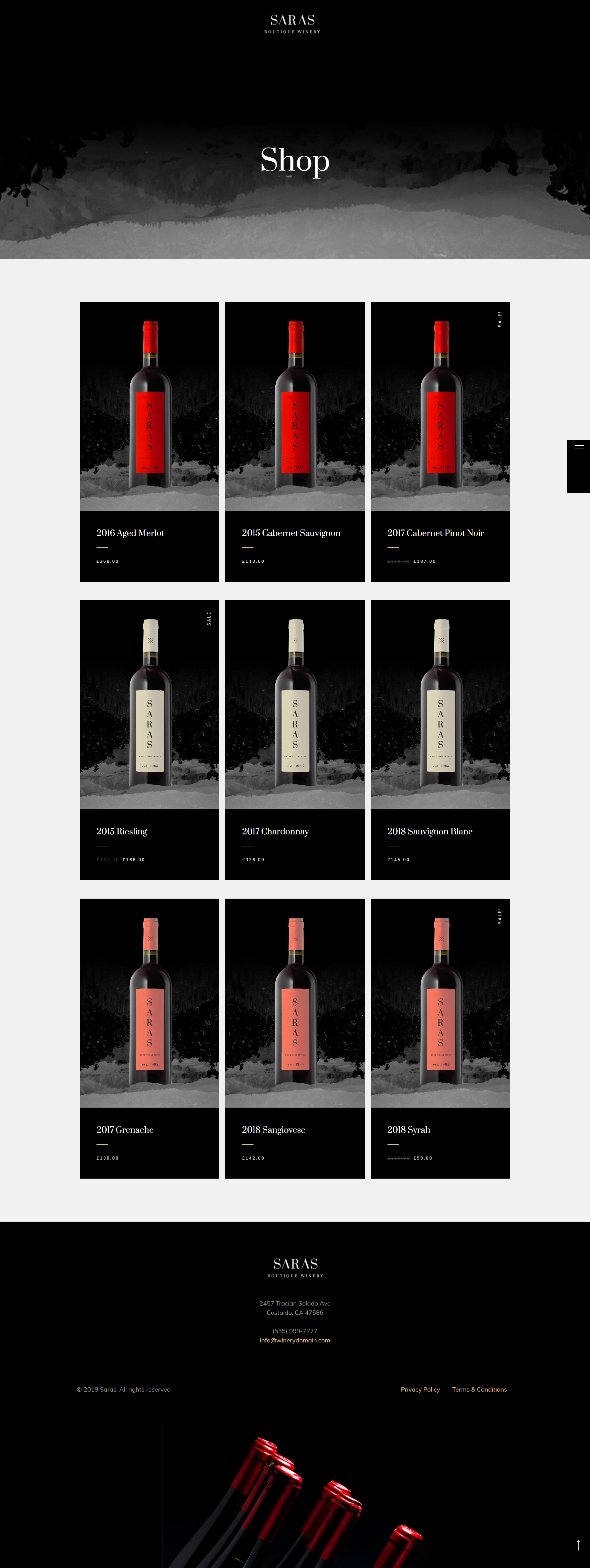Viewport: 590px width, 1568px height.
Task: Open the Privacy Policy footer link
Action: tap(420, 1389)
